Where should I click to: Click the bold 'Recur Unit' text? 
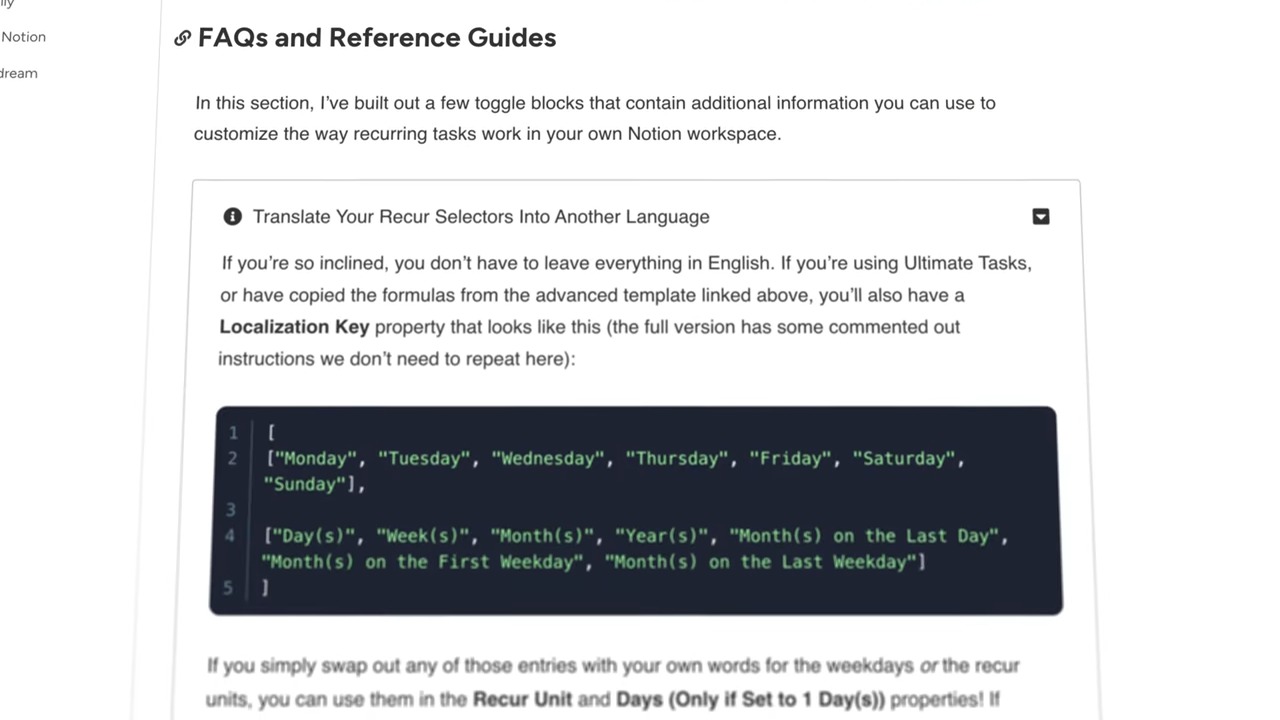[523, 699]
